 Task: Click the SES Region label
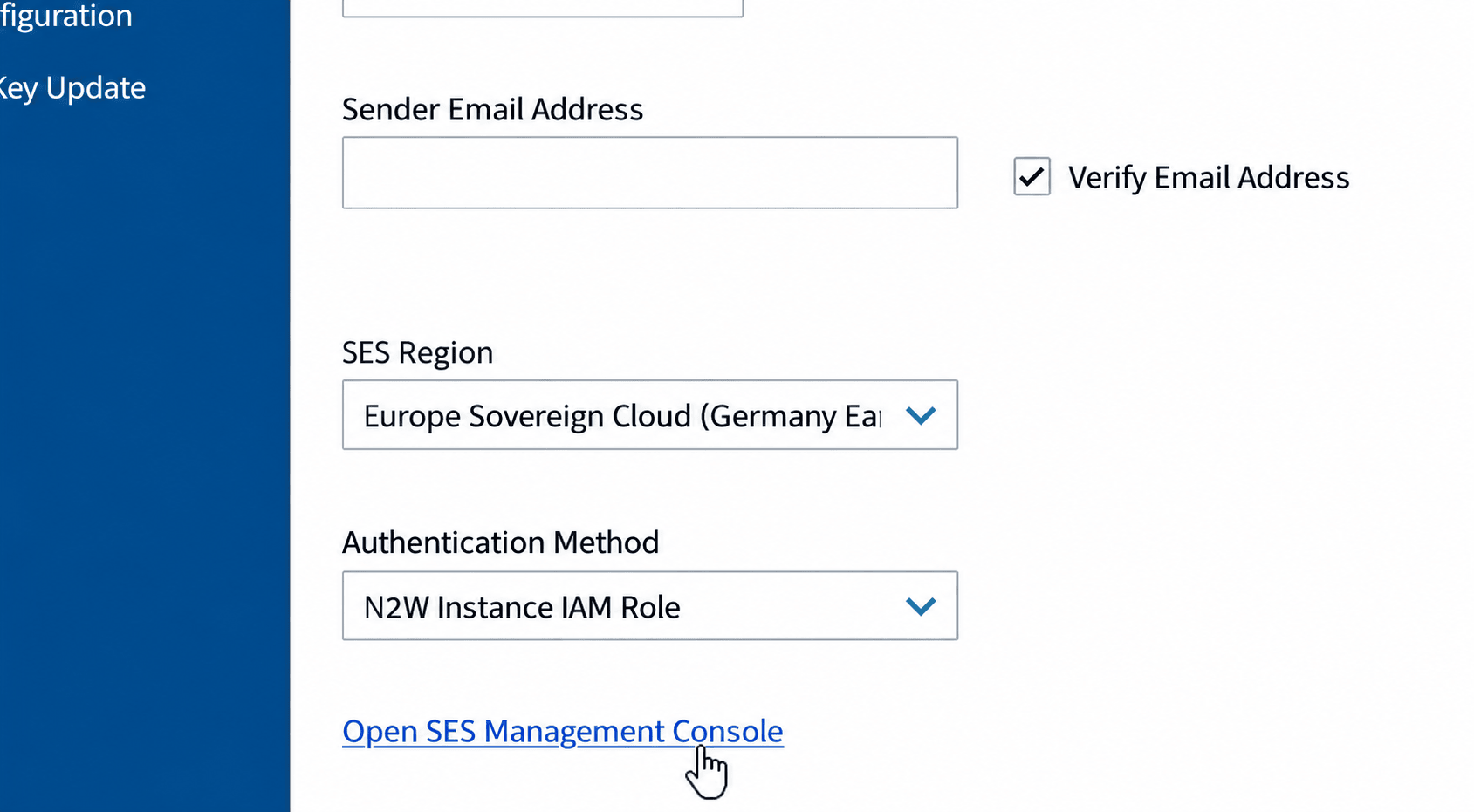coord(417,353)
